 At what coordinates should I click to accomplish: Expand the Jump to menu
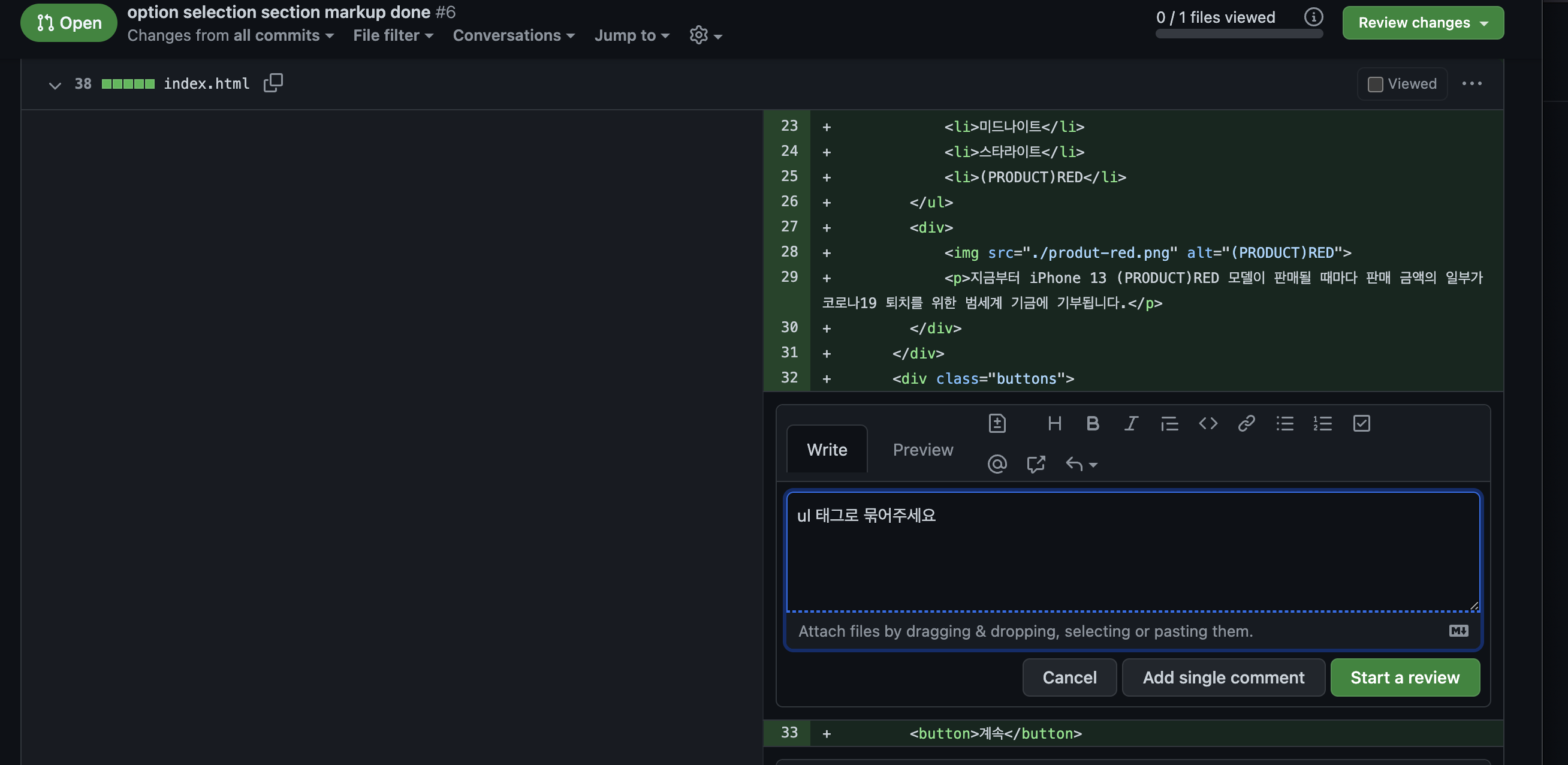click(x=631, y=35)
